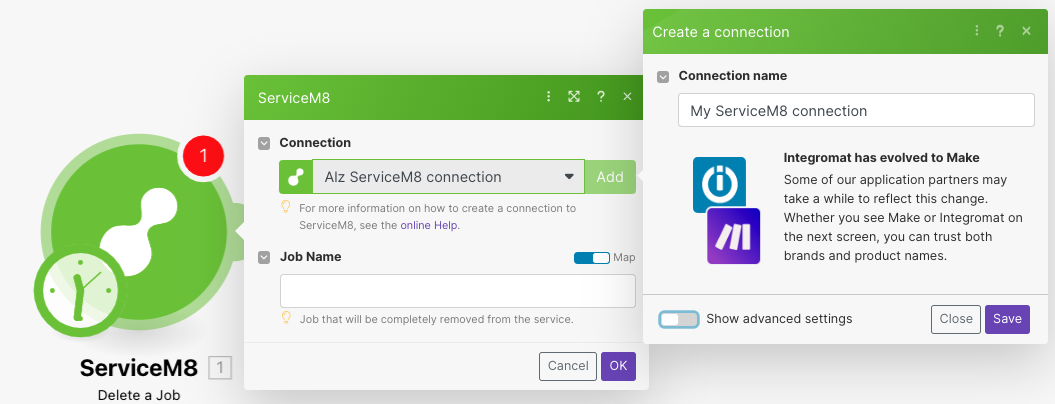
Task: Collapse the Connection name section arrow
Action: coord(663,77)
